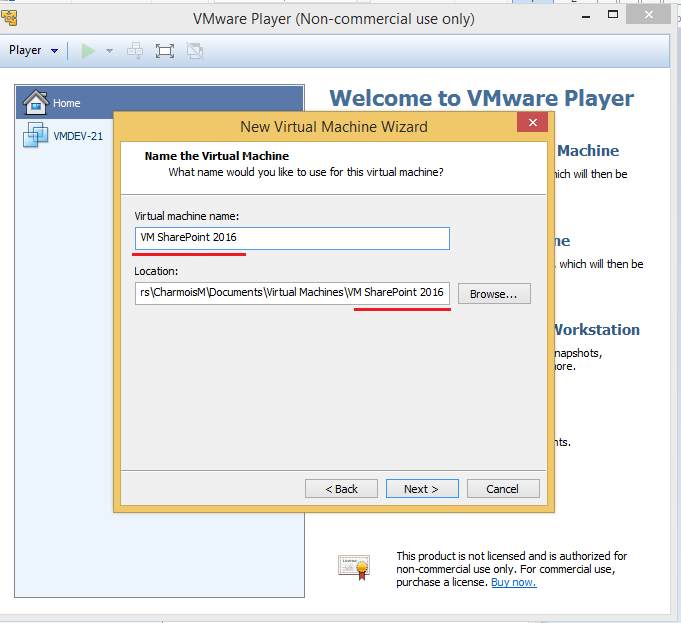Expand the power options arrow beside play
Image resolution: width=681 pixels, height=623 pixels.
tap(109, 51)
